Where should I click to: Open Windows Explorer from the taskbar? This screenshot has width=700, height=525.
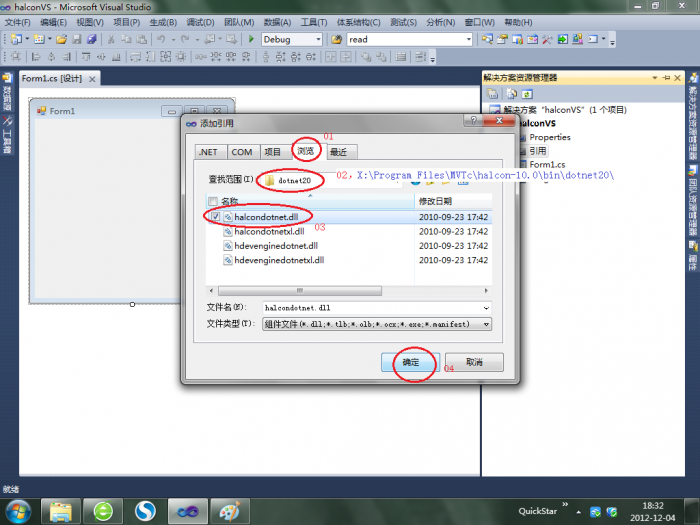coord(60,511)
